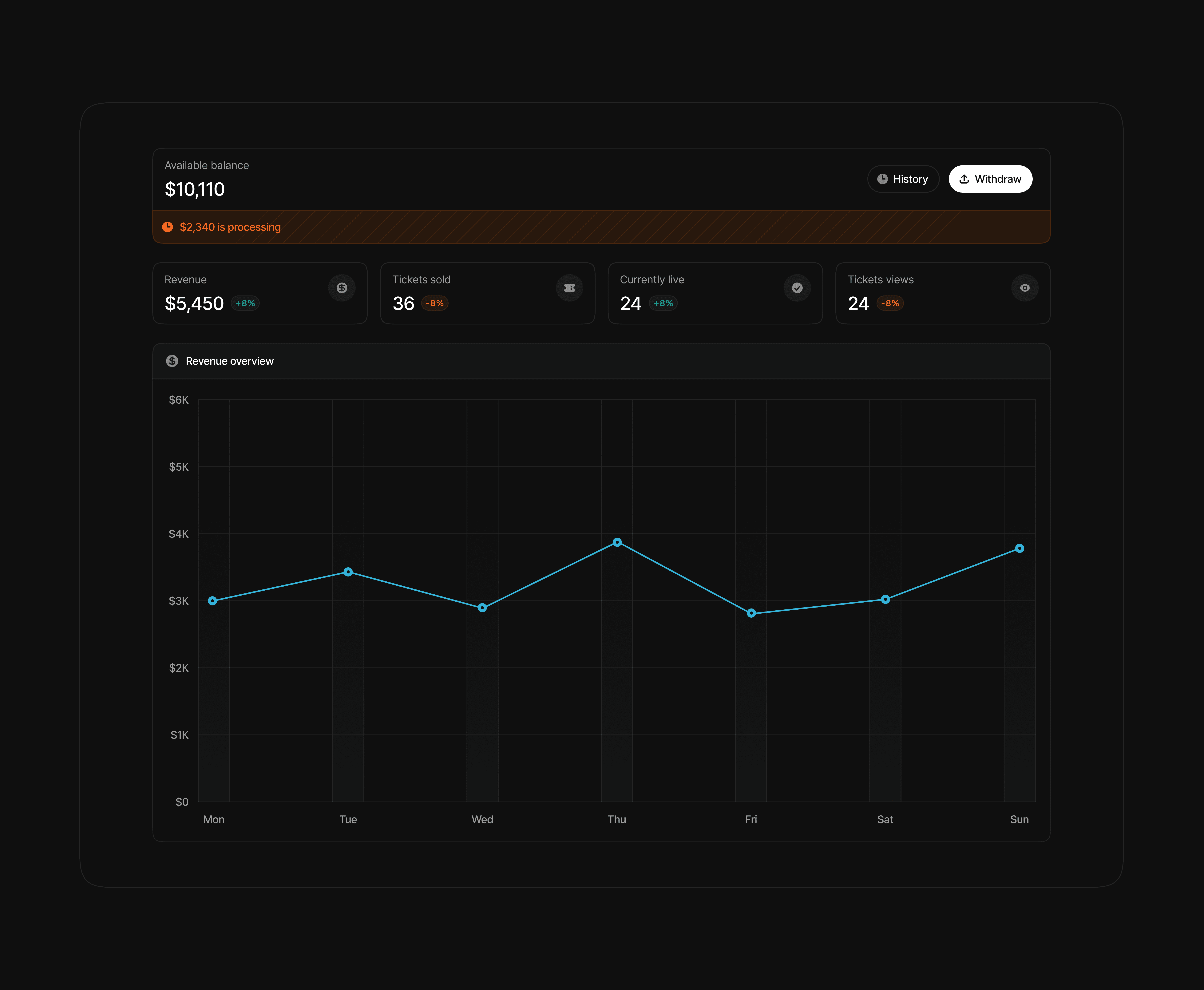Image resolution: width=1204 pixels, height=990 pixels.
Task: Click the -8% badge next to Tickets sold
Action: click(x=435, y=303)
